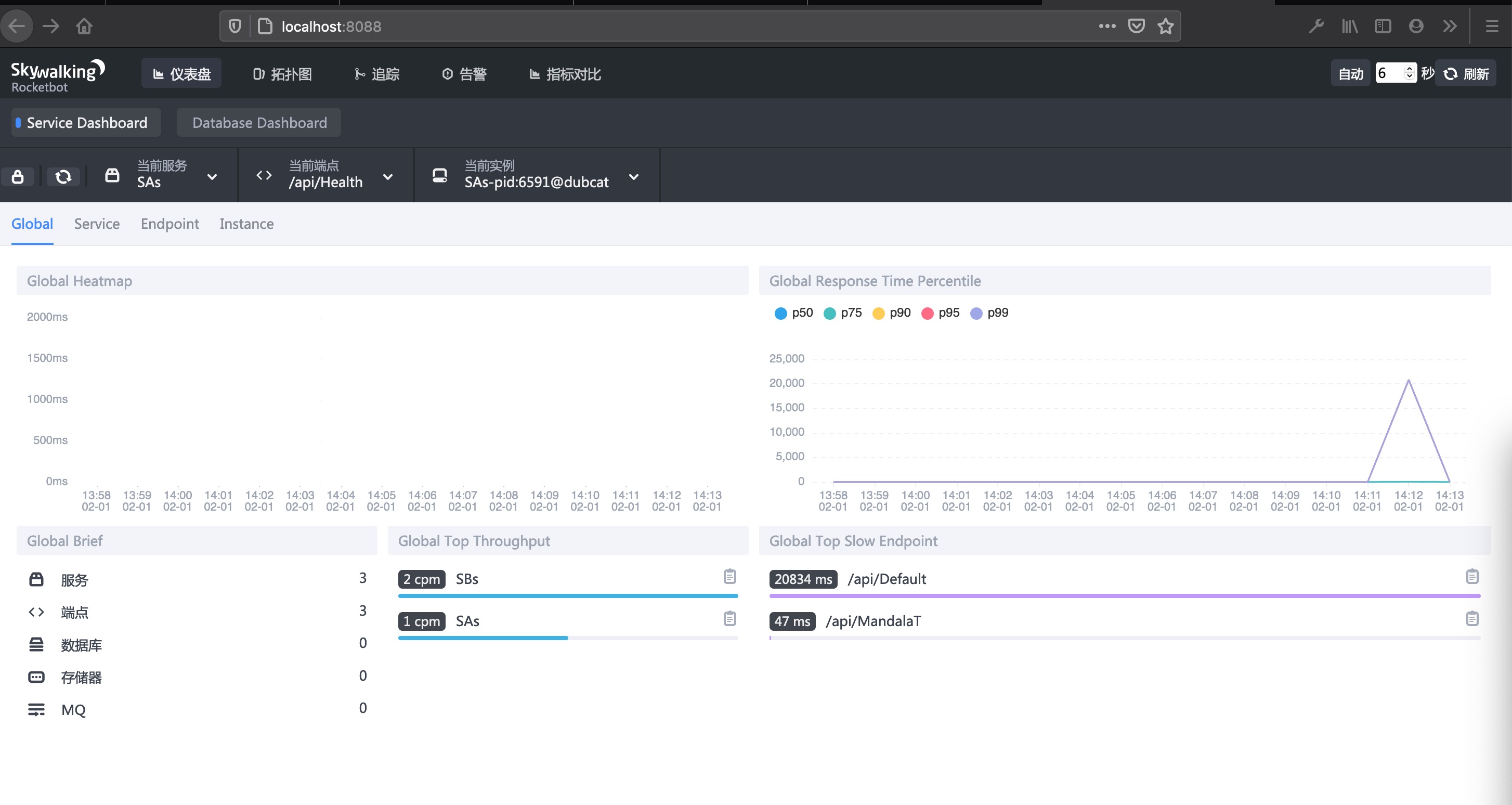Select the Global tab

[32, 224]
